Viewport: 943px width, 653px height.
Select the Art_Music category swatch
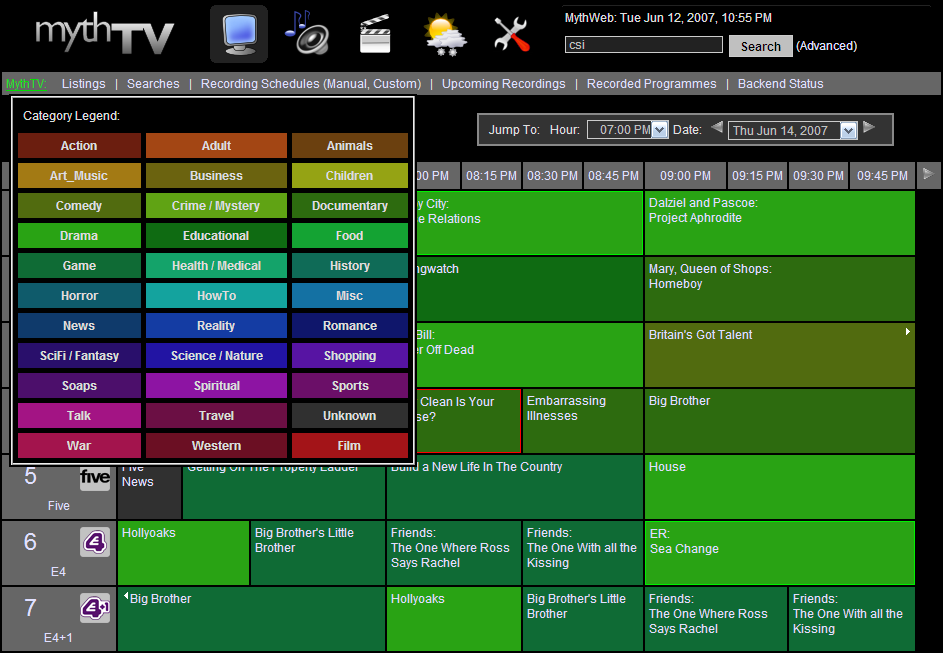(x=79, y=176)
